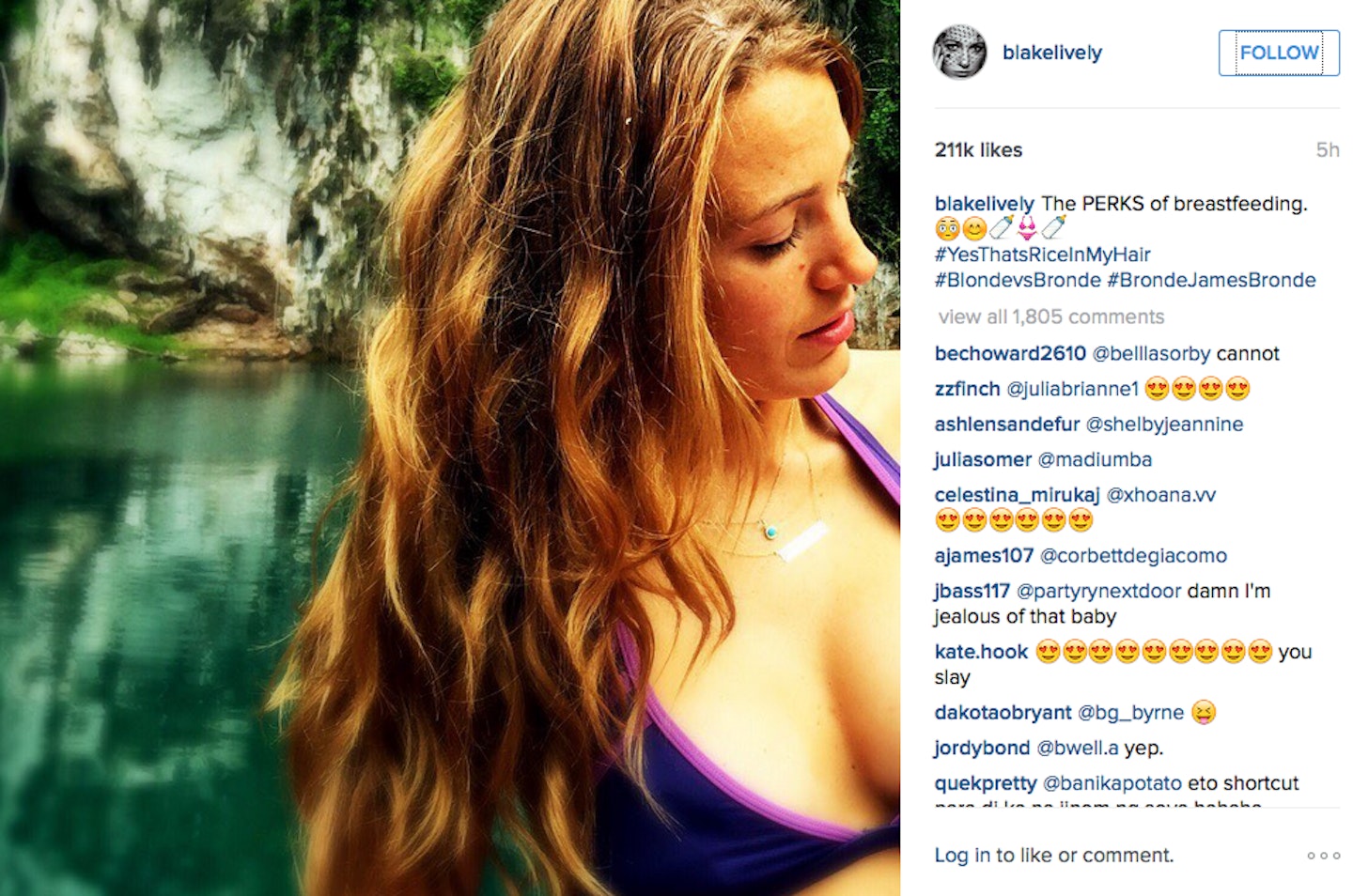1353x896 pixels.
Task: Open blakelively username in header
Action: [x=1052, y=53]
